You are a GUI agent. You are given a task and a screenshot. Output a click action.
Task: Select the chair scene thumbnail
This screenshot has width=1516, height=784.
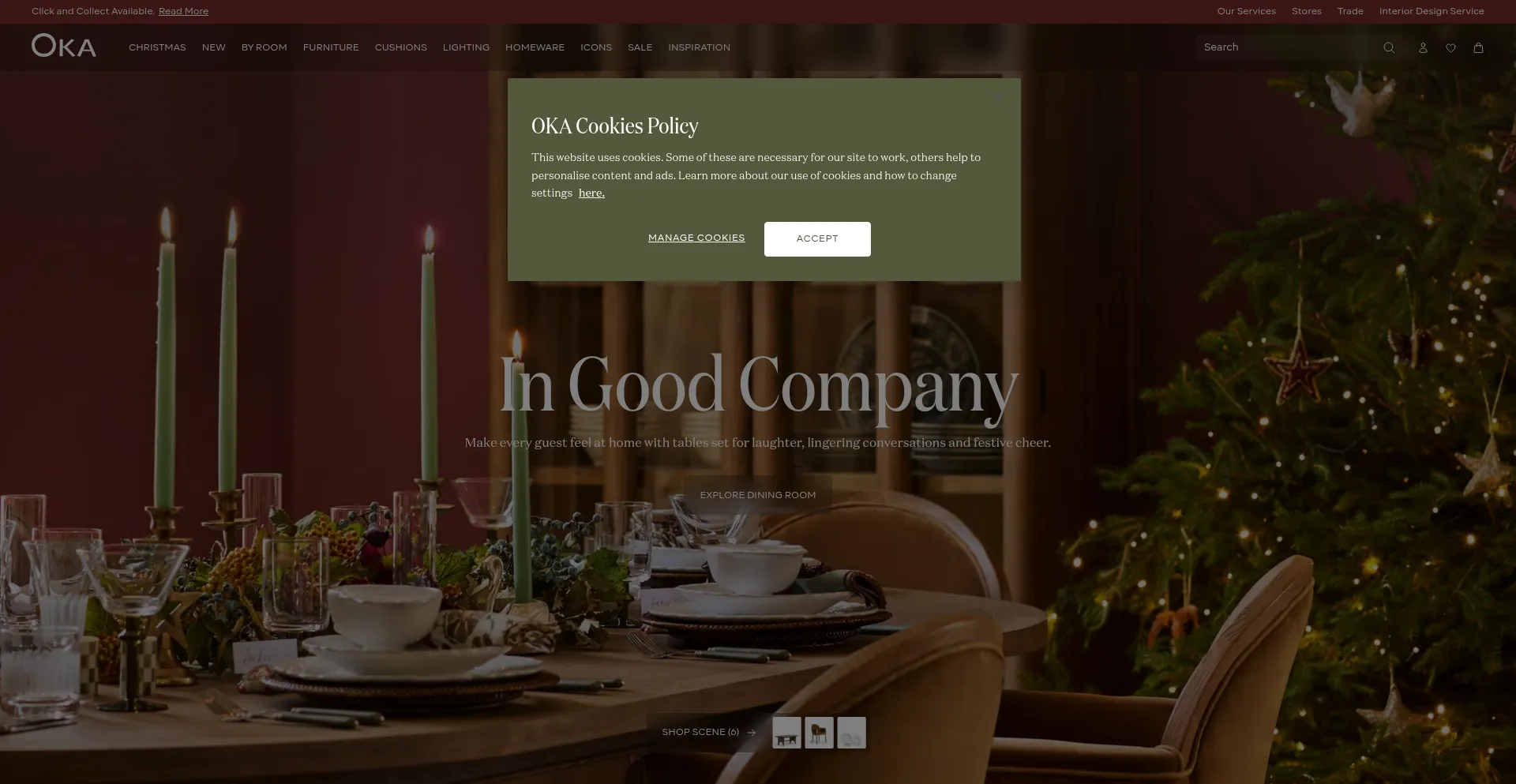pyautogui.click(x=819, y=733)
